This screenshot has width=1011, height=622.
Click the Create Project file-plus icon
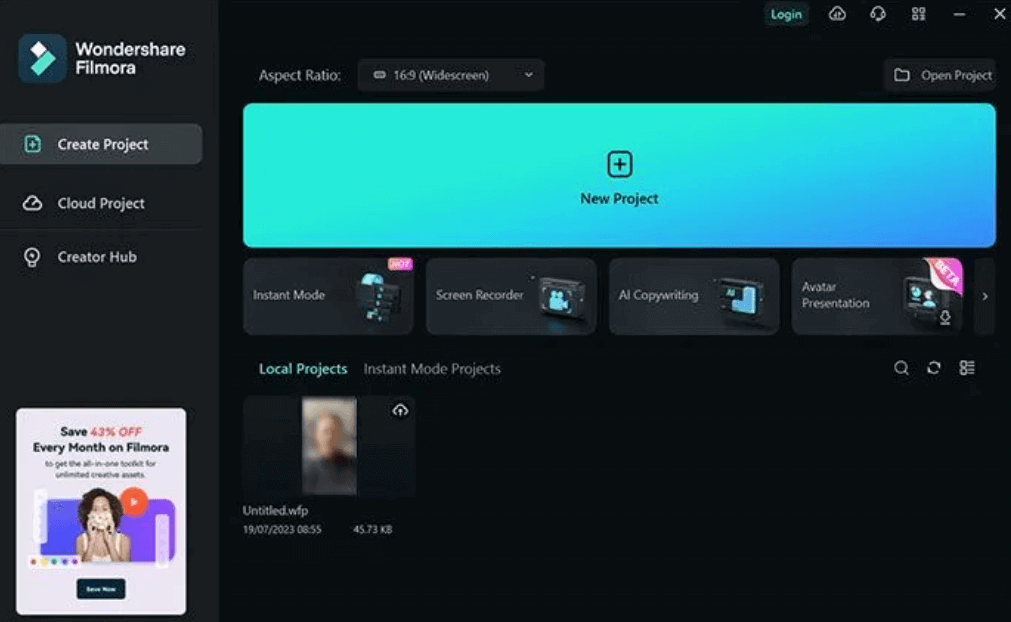click(x=32, y=144)
